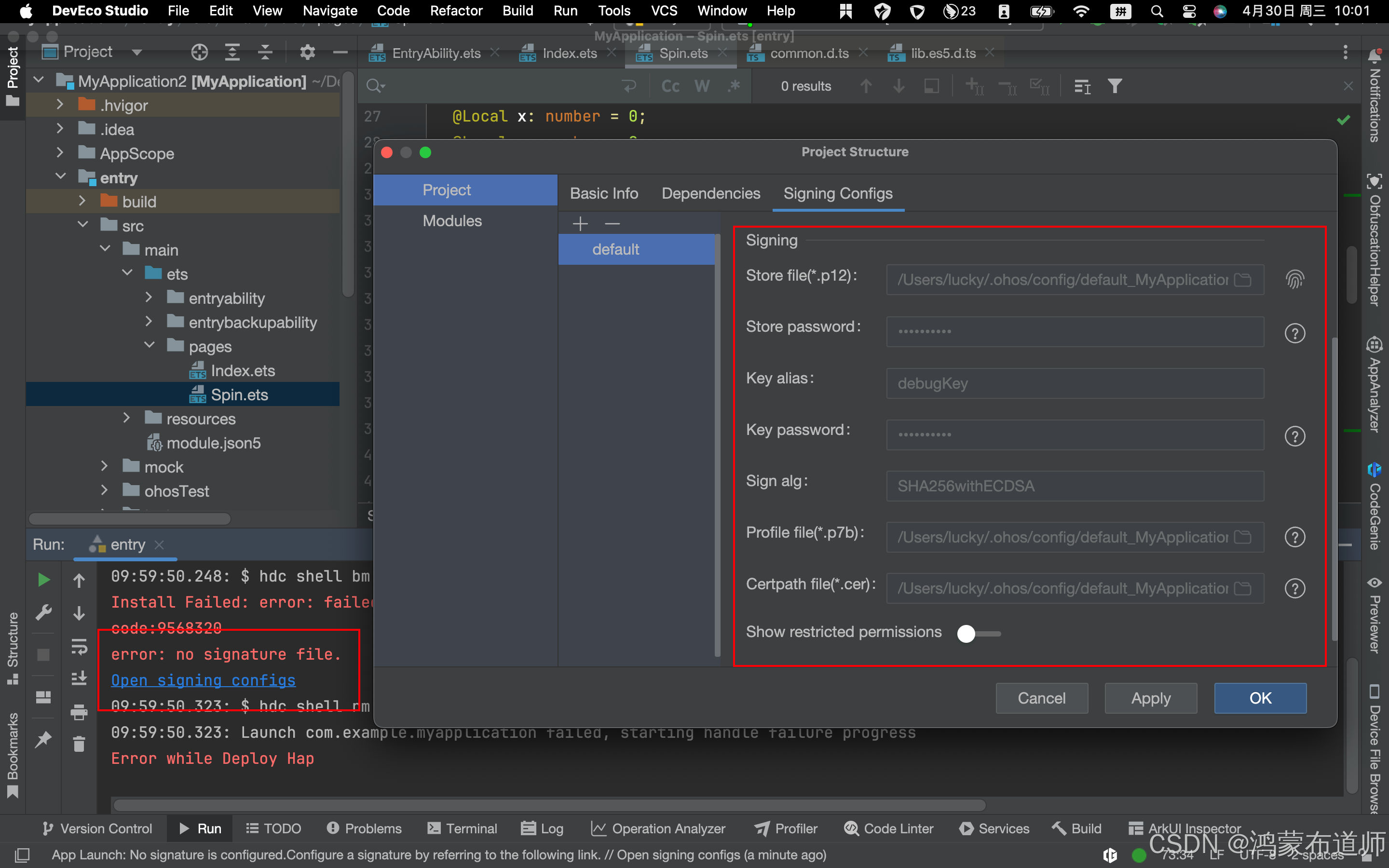
Task: Toggle regex search option
Action: click(734, 86)
